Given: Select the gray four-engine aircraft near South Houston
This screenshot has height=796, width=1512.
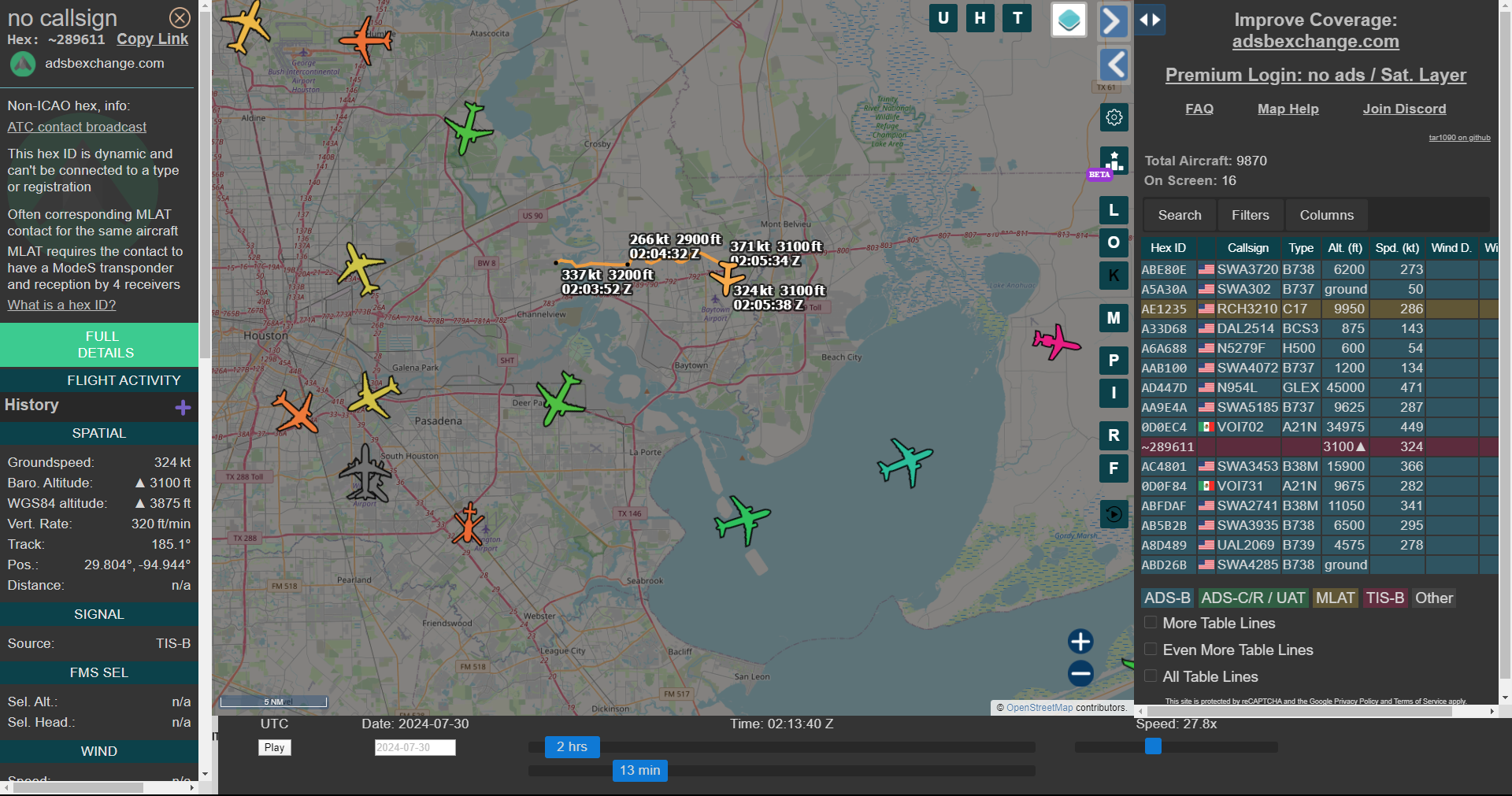Looking at the screenshot, I should click(365, 474).
